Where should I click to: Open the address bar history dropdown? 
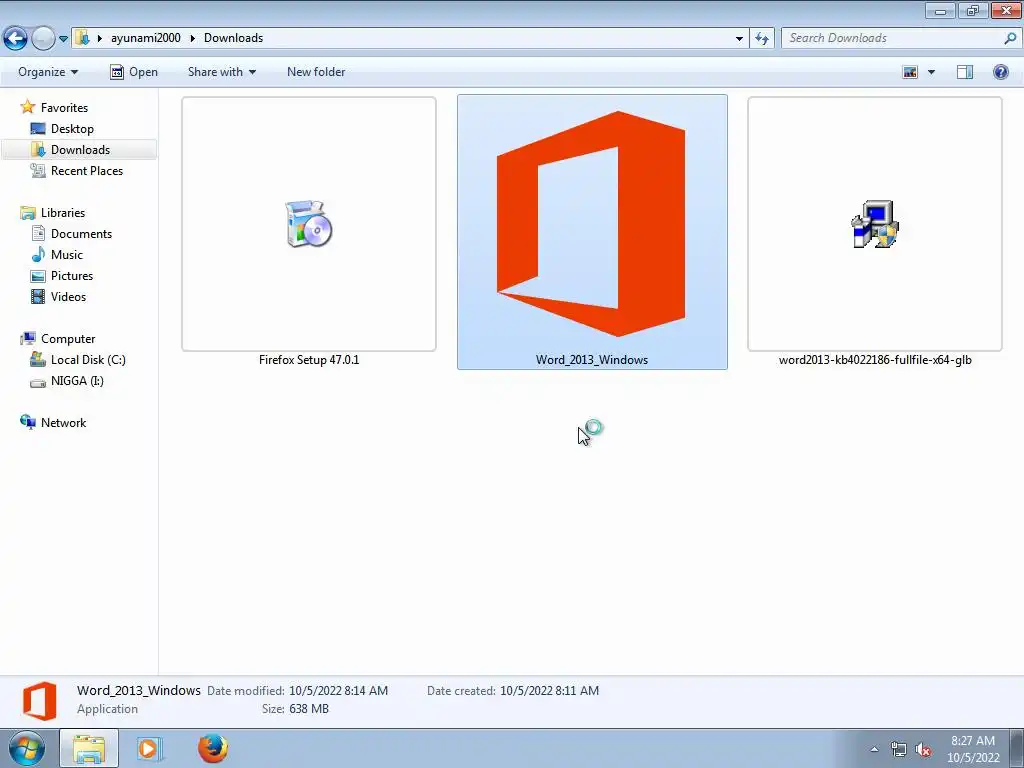point(739,39)
